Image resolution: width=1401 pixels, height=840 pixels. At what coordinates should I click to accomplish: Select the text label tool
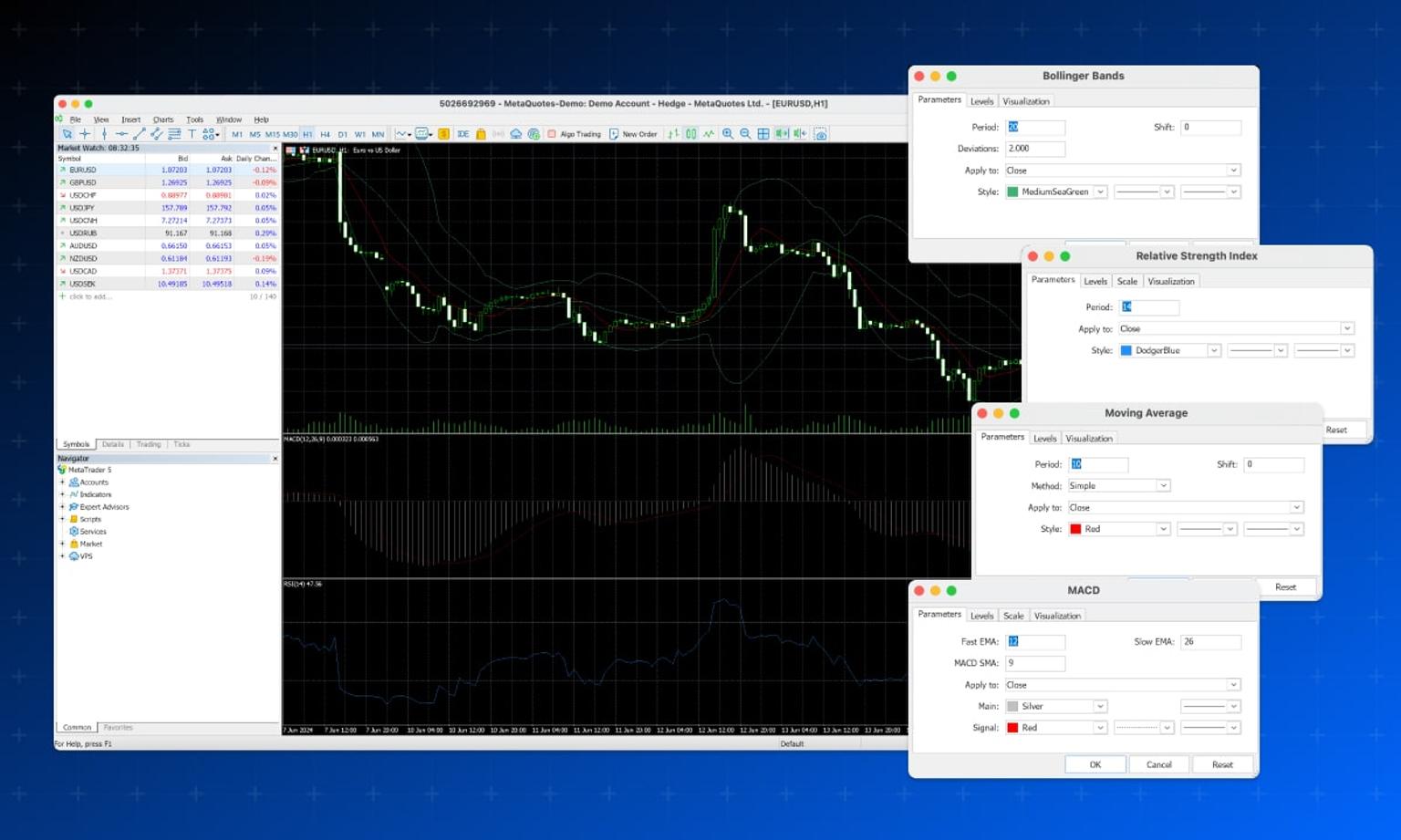tap(192, 134)
